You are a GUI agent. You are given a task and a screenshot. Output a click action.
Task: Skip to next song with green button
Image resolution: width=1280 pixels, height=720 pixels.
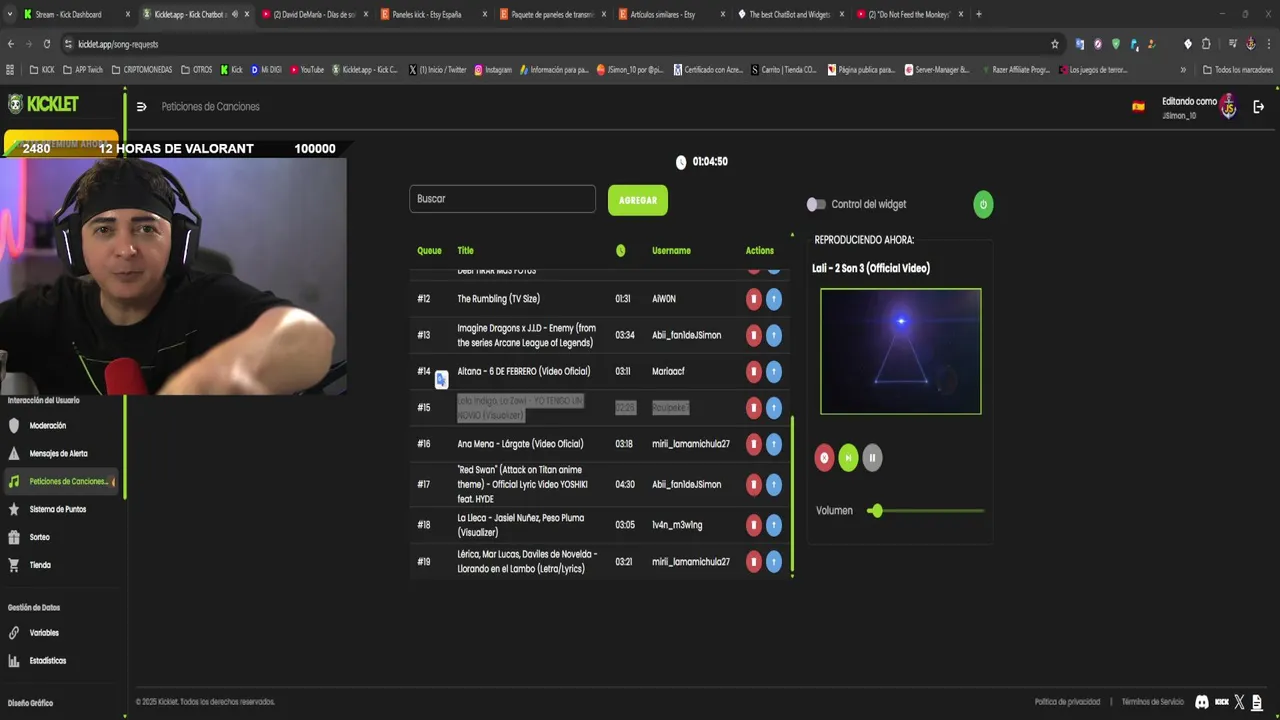[848, 458]
